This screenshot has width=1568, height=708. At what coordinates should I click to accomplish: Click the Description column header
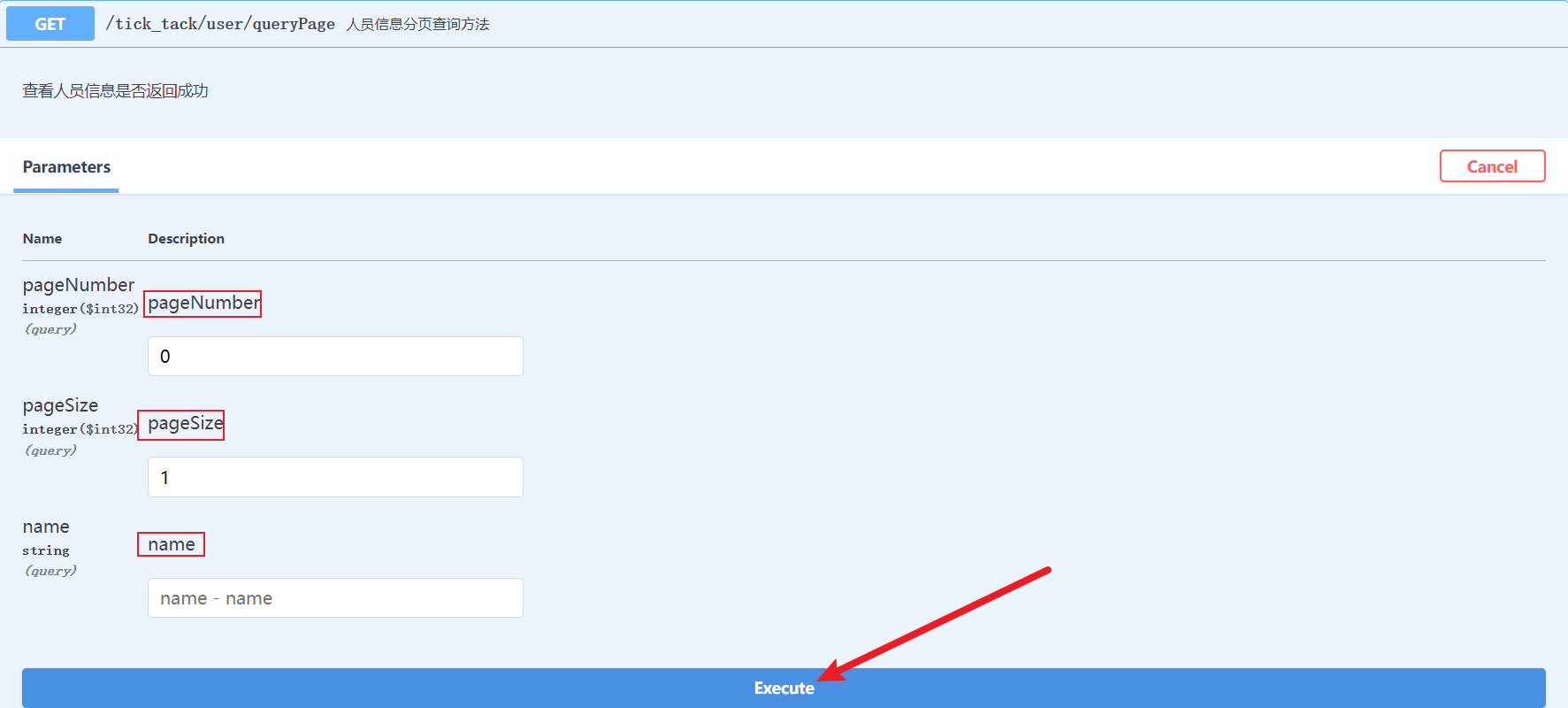[186, 239]
